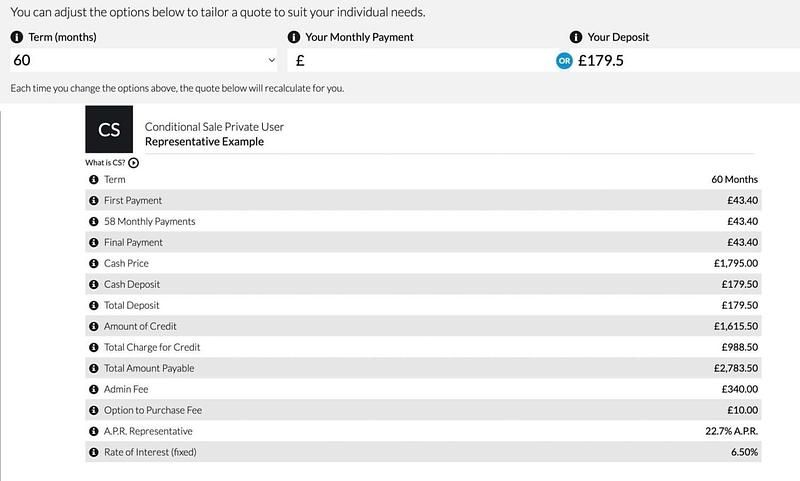Click info icon beside Your Monthly Payment
Viewport: 800px width, 481px height.
click(293, 37)
